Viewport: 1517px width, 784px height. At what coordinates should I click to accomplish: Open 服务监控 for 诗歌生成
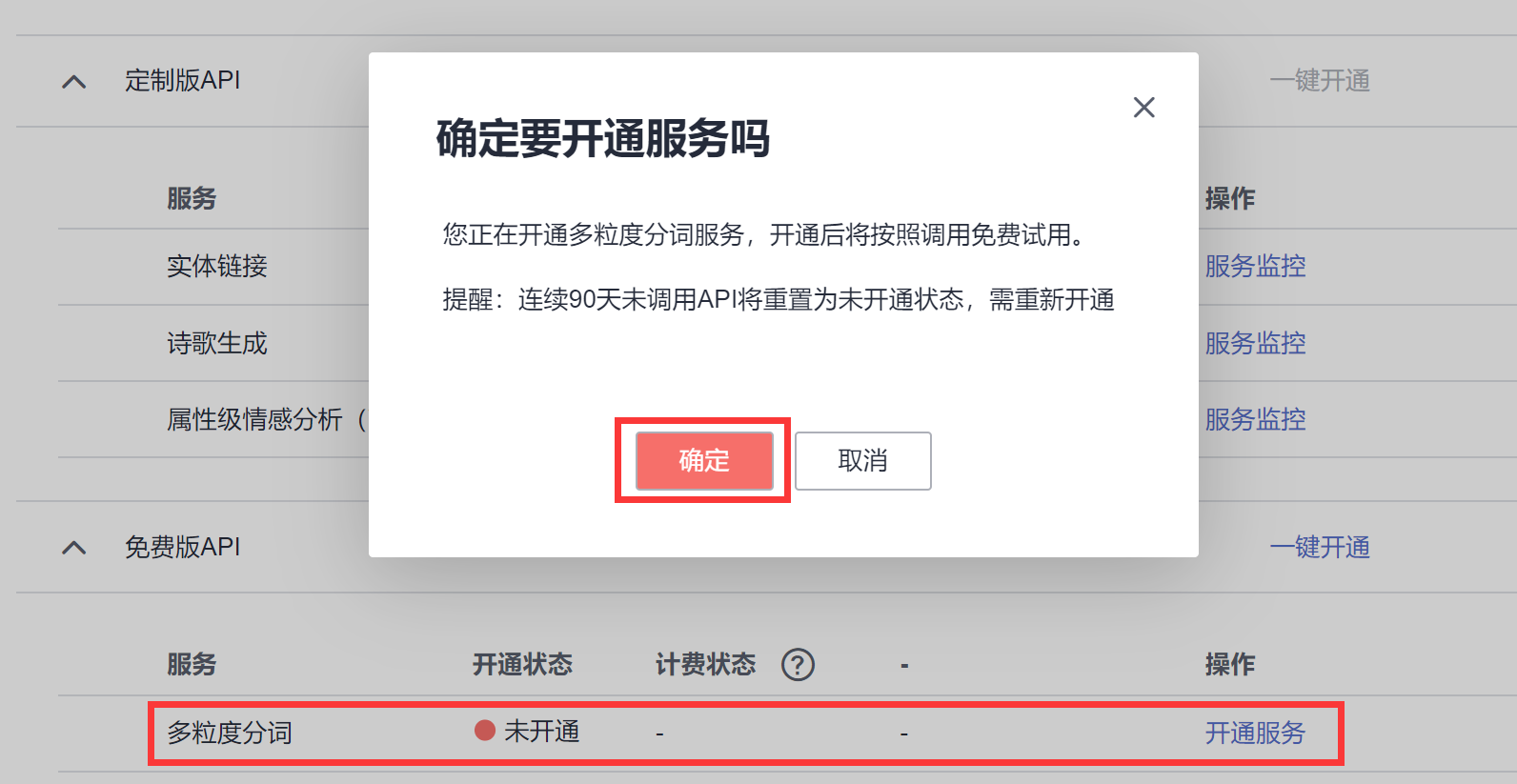click(x=1255, y=343)
